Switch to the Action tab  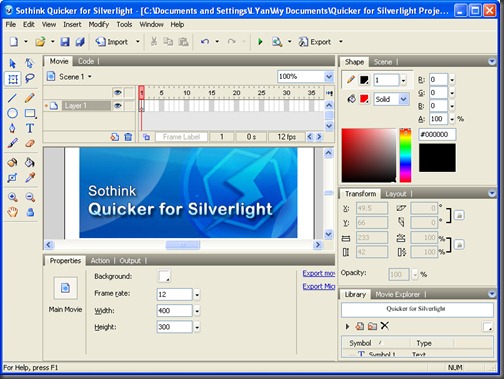(100, 260)
